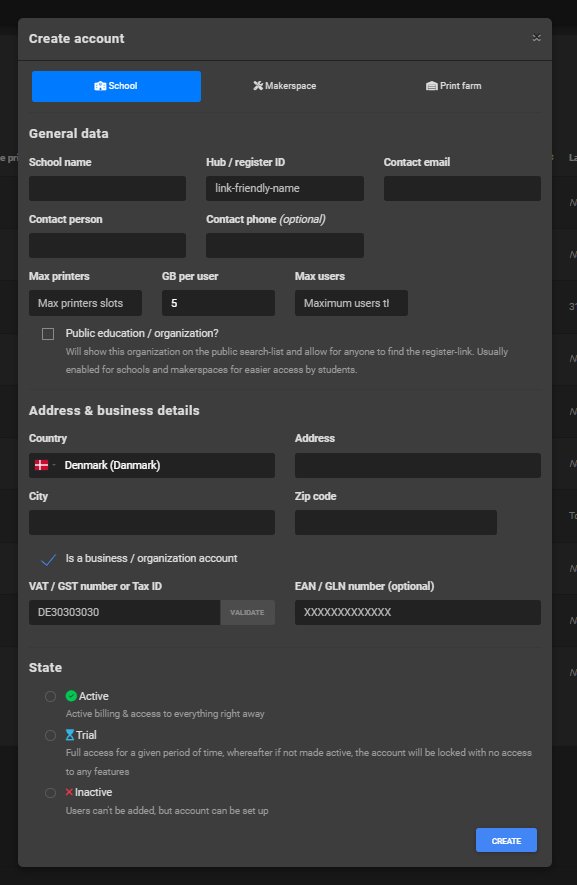Screen dimensions: 577x885
Task: Toggle Is a business / organization account
Action: tap(49, 559)
